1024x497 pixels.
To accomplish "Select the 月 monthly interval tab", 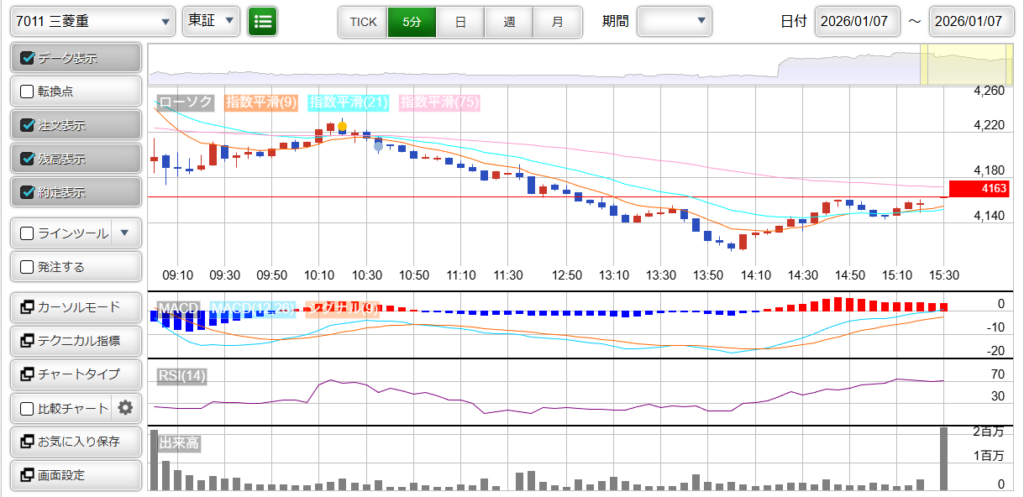I will [x=557, y=21].
